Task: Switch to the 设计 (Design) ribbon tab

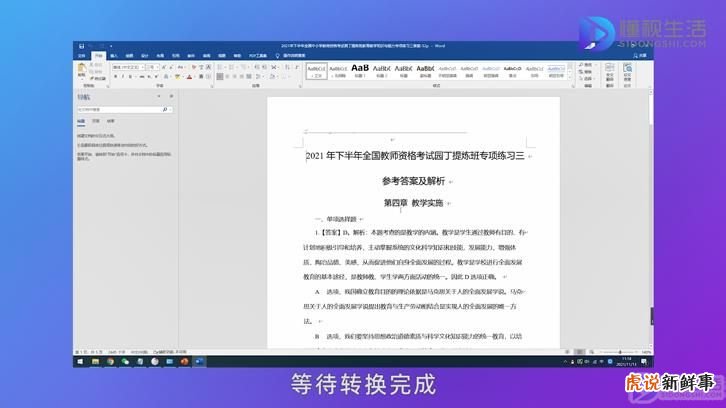Action: tap(144, 56)
